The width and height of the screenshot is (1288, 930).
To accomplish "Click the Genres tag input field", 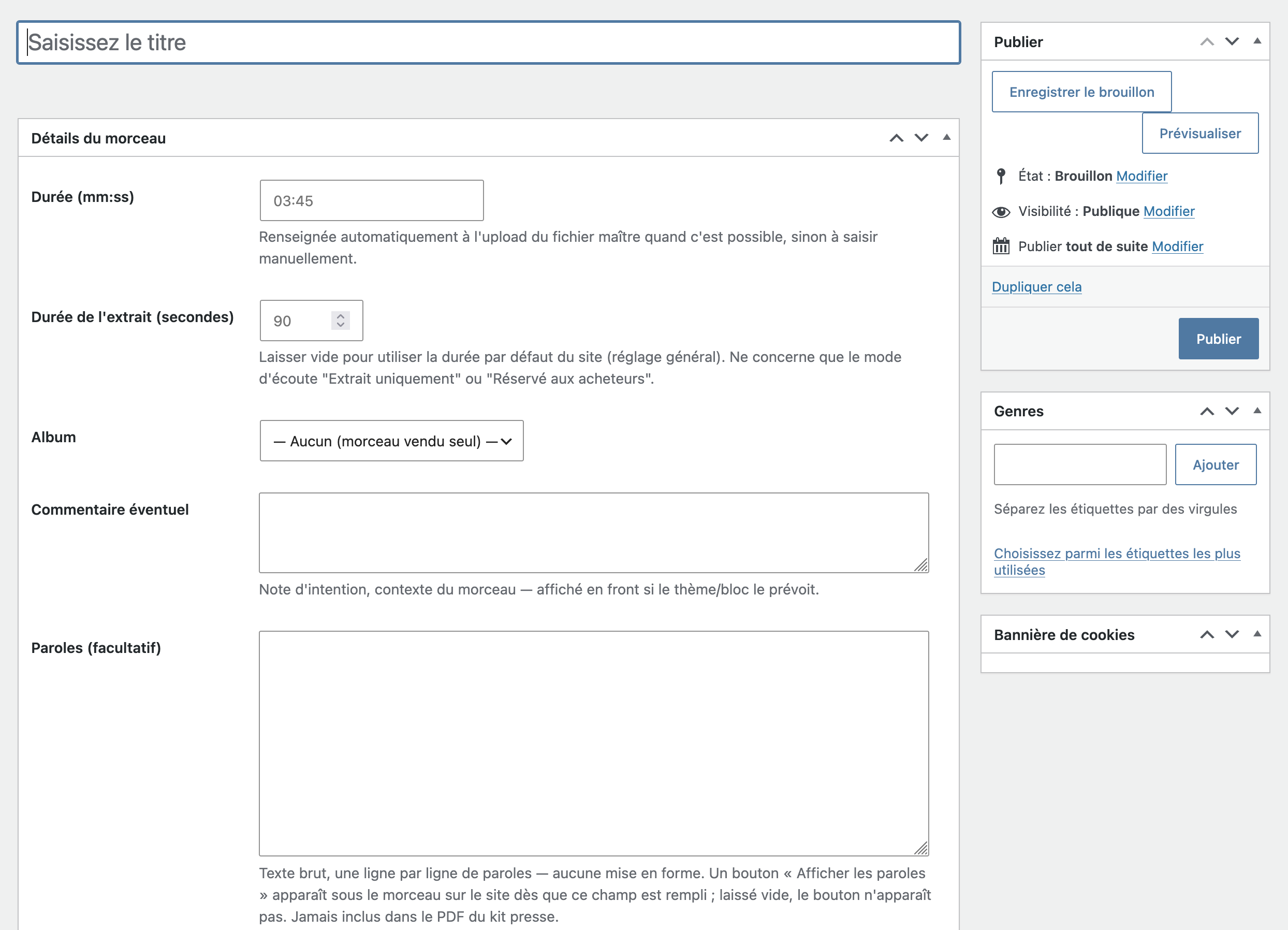I will 1079,464.
